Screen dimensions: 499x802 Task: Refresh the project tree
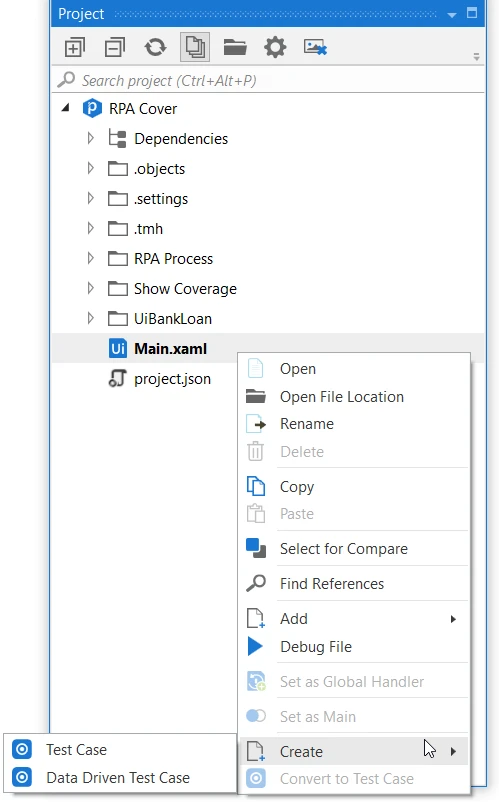pos(155,48)
